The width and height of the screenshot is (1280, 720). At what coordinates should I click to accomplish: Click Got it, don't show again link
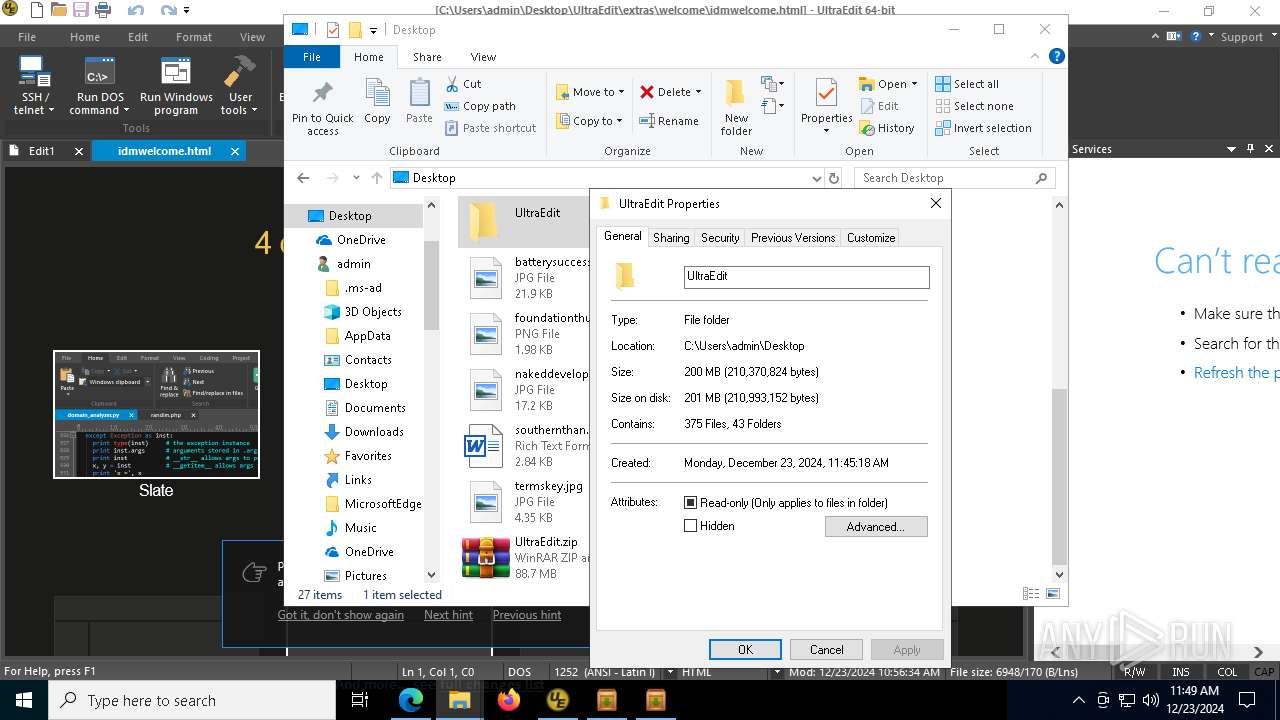pyautogui.click(x=341, y=615)
